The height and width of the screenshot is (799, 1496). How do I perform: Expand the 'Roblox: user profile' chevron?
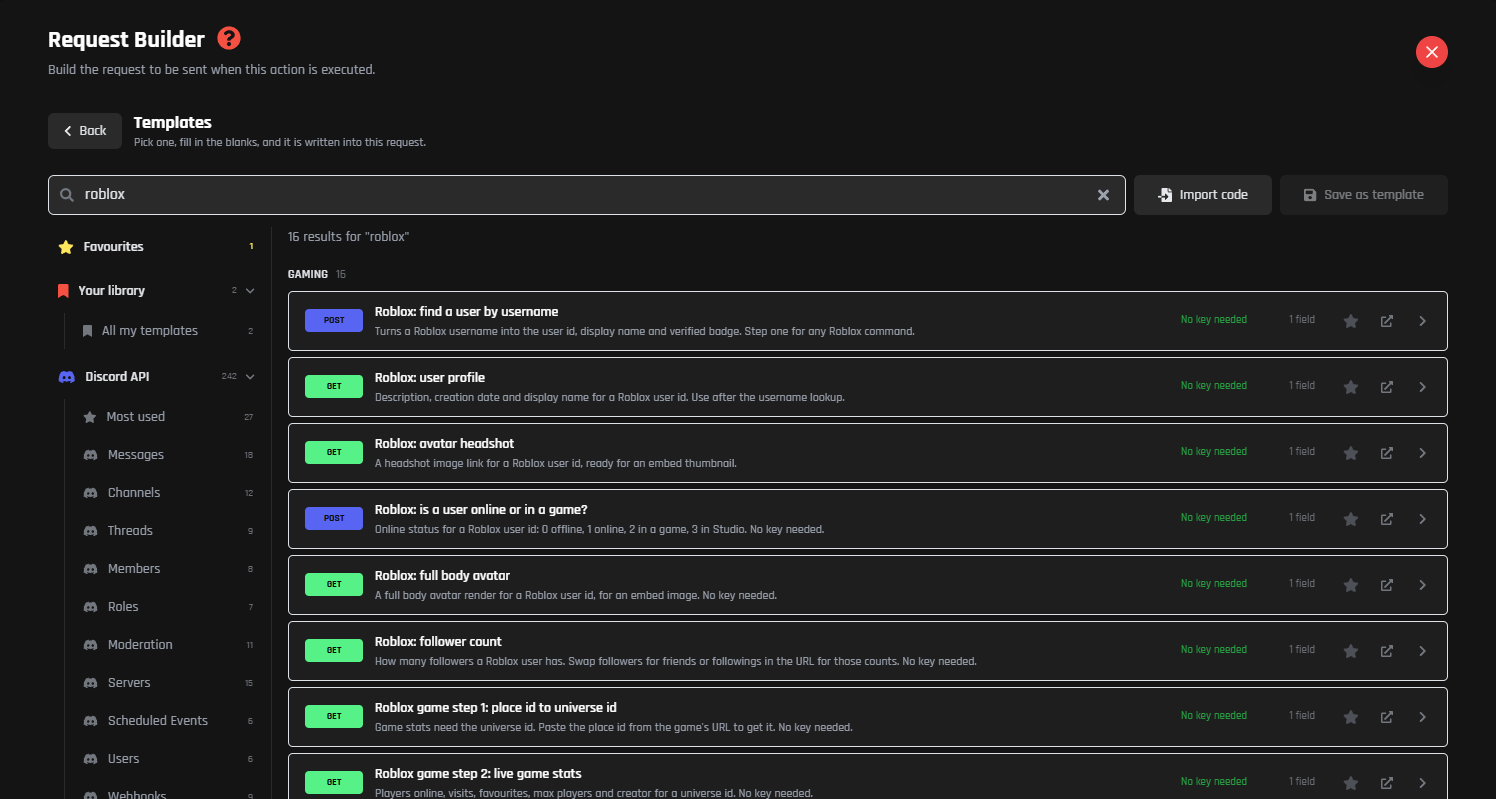[1423, 387]
